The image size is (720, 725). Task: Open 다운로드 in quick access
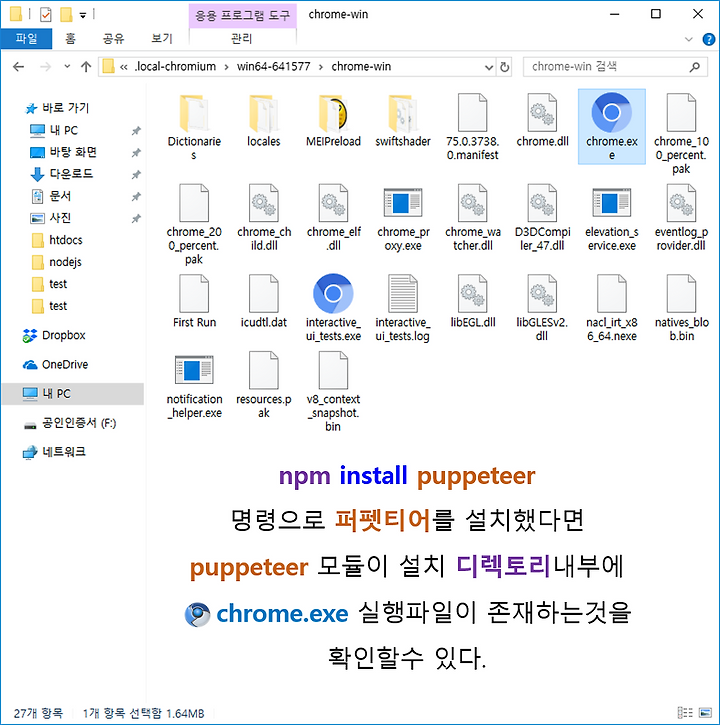point(71,174)
